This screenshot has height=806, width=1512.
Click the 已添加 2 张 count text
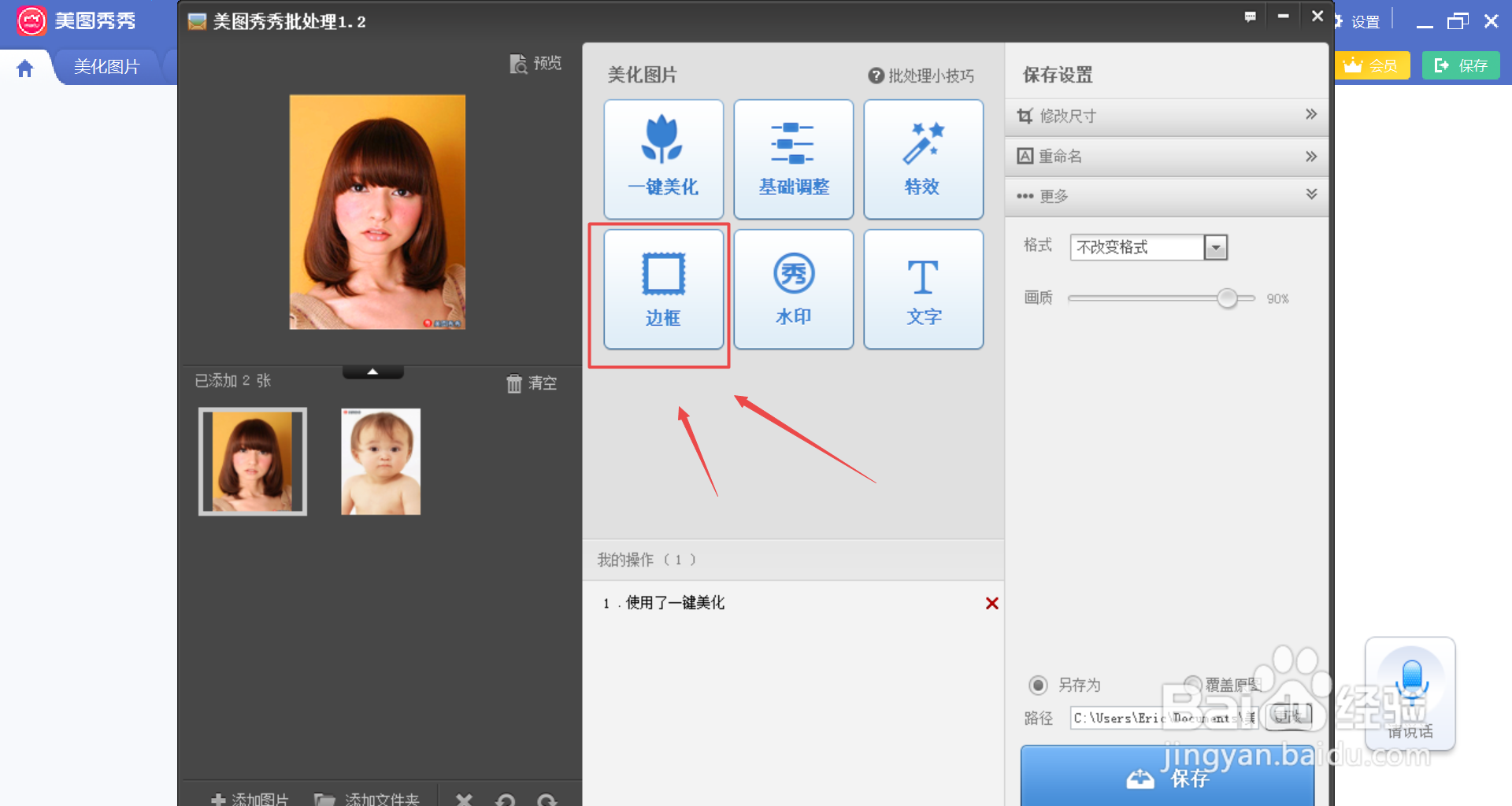click(233, 381)
